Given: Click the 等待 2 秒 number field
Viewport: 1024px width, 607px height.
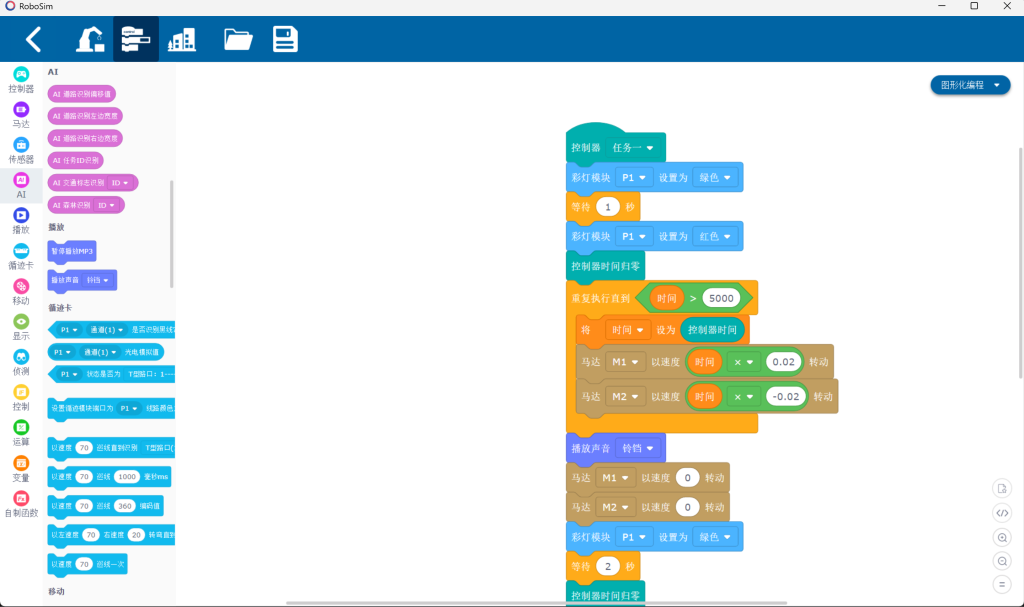Looking at the screenshot, I should click(608, 566).
